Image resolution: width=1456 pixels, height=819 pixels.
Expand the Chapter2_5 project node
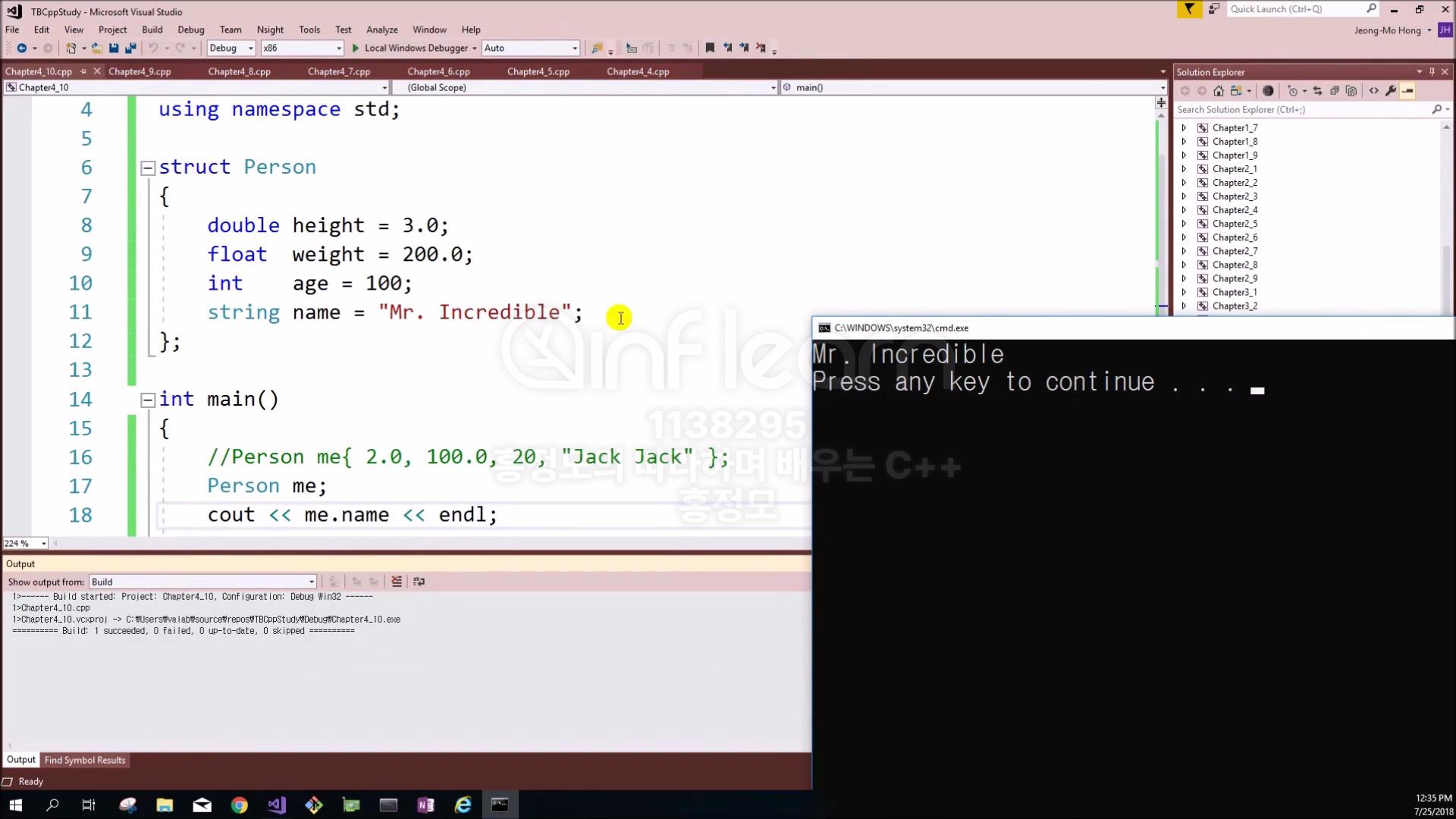[1184, 224]
